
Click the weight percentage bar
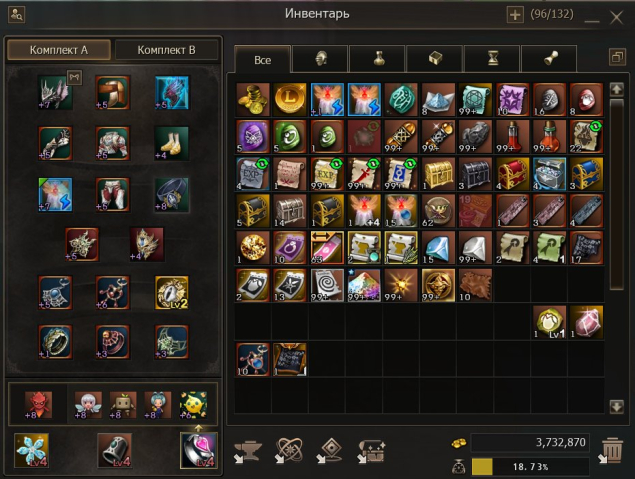point(530,466)
